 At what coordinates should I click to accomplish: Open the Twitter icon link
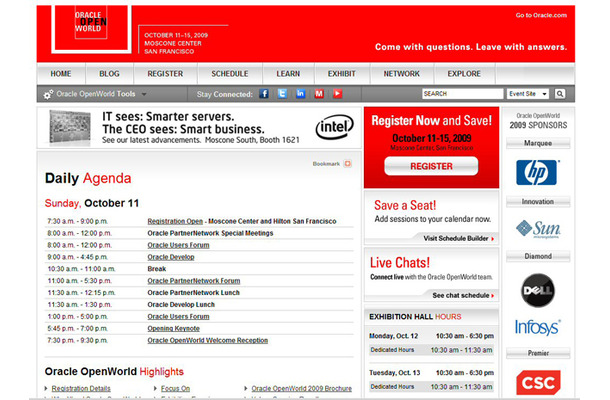[283, 93]
